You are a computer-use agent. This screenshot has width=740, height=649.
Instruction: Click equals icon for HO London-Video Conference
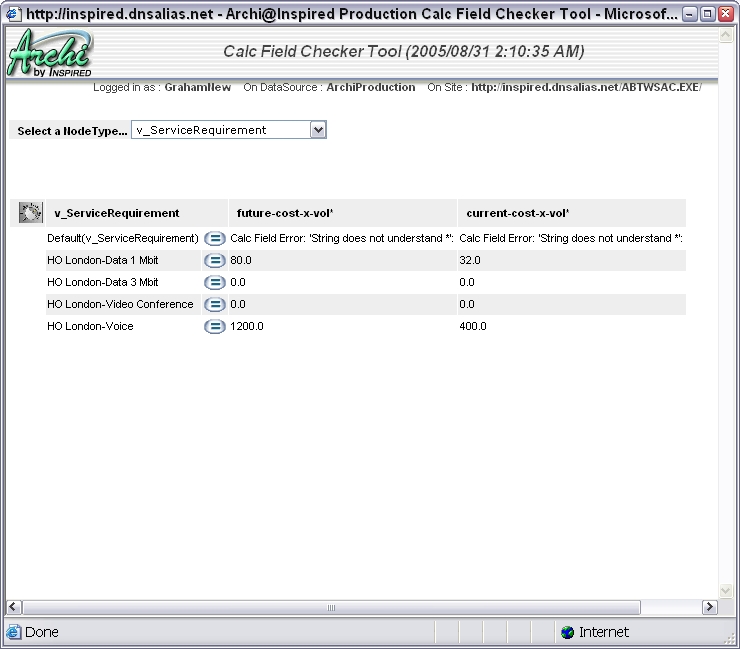pos(214,305)
